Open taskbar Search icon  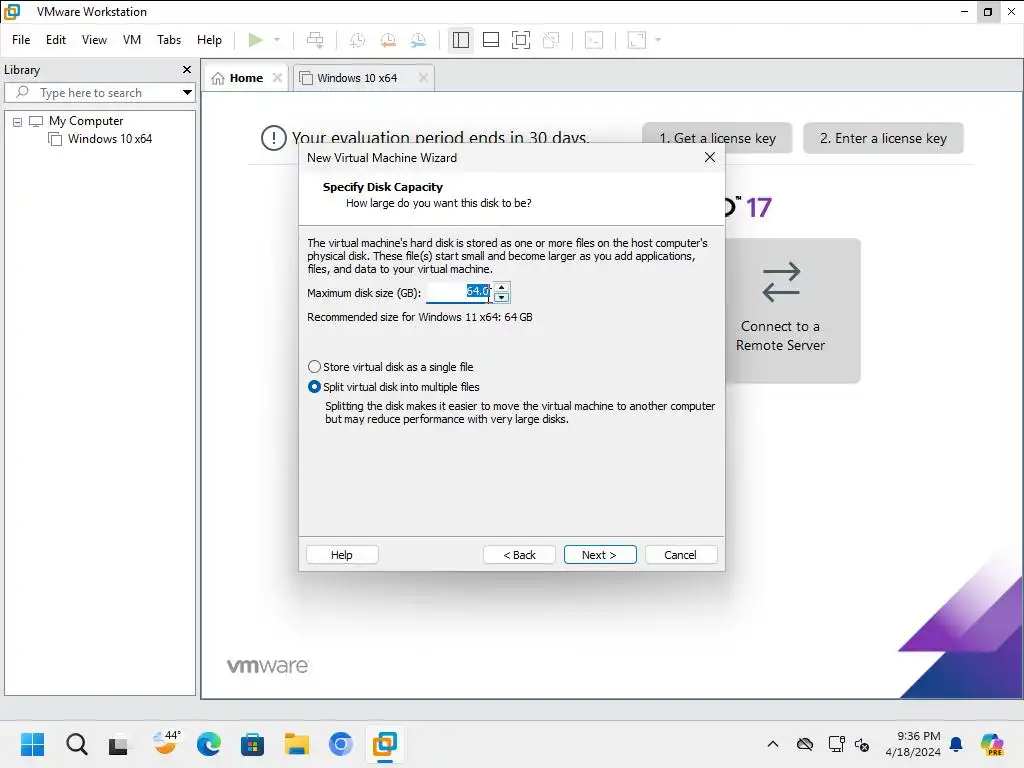point(76,744)
